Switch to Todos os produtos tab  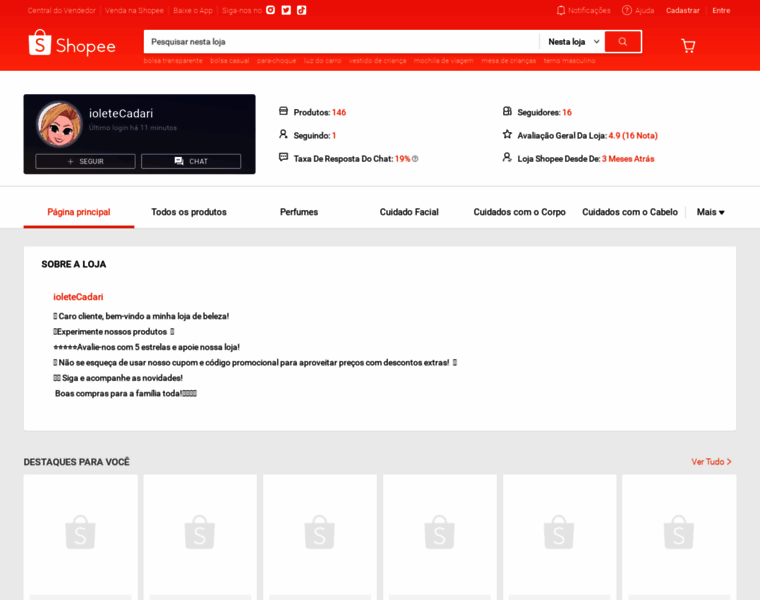coord(189,212)
